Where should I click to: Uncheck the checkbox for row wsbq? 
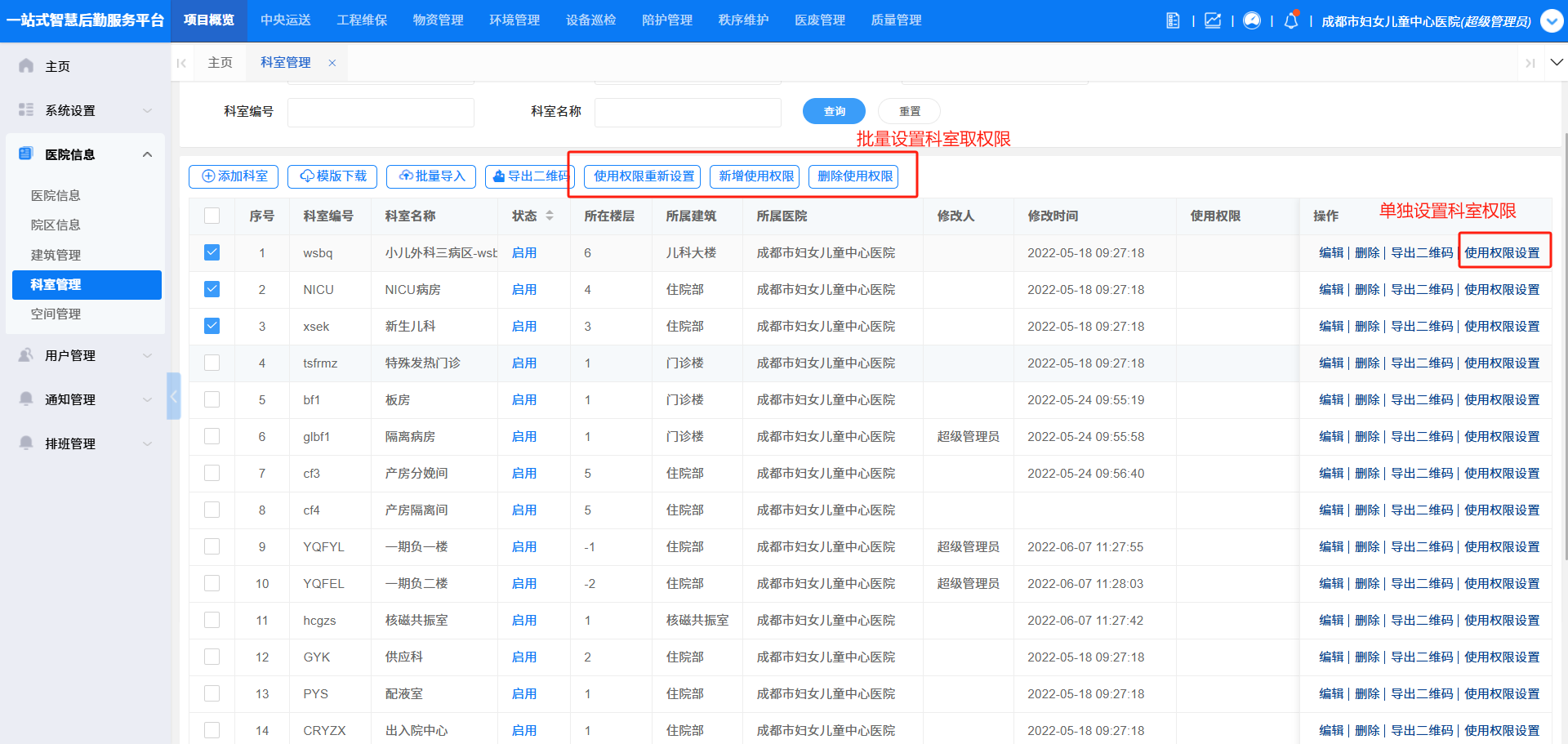pos(212,252)
